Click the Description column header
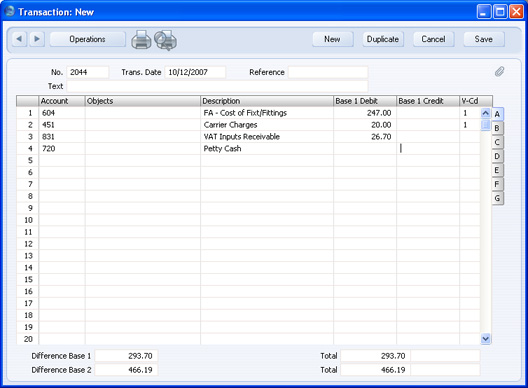Screen dimensions: 528x388 click(x=267, y=101)
